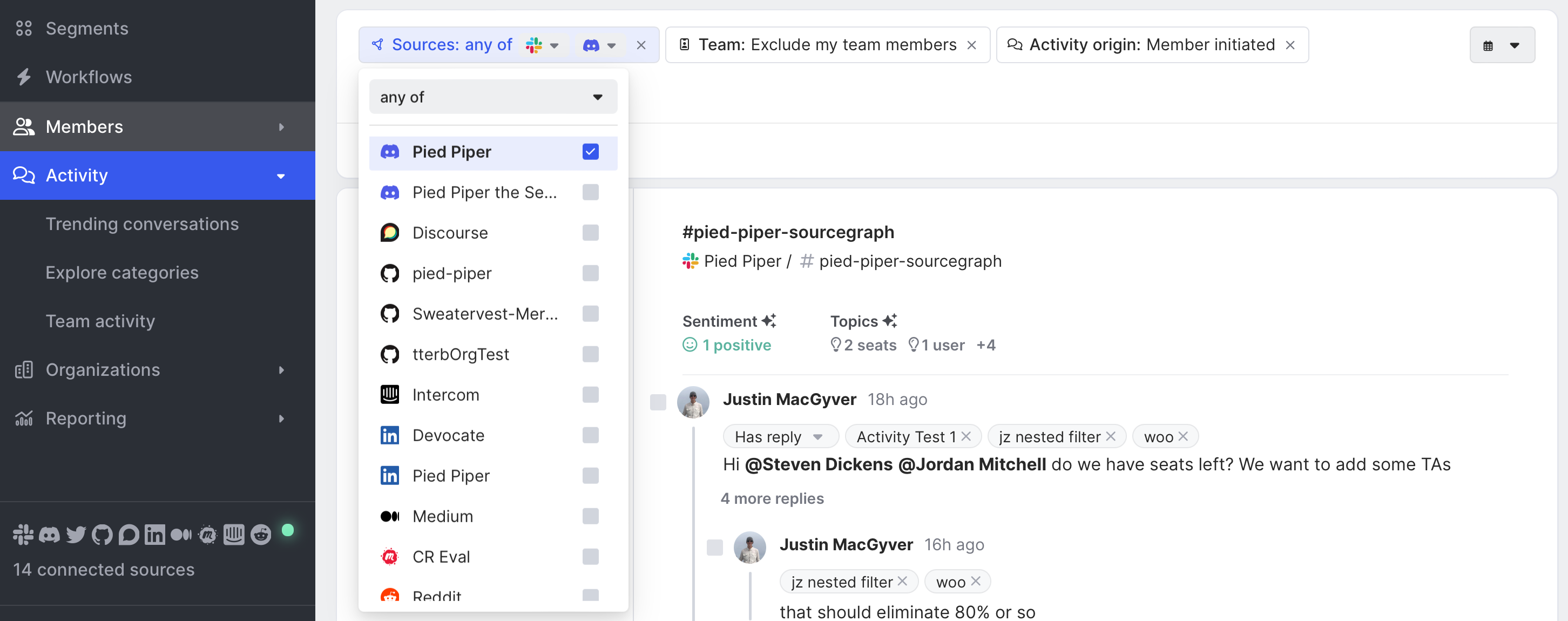1568x621 pixels.
Task: Remove the woo tag on first message
Action: 1184,436
